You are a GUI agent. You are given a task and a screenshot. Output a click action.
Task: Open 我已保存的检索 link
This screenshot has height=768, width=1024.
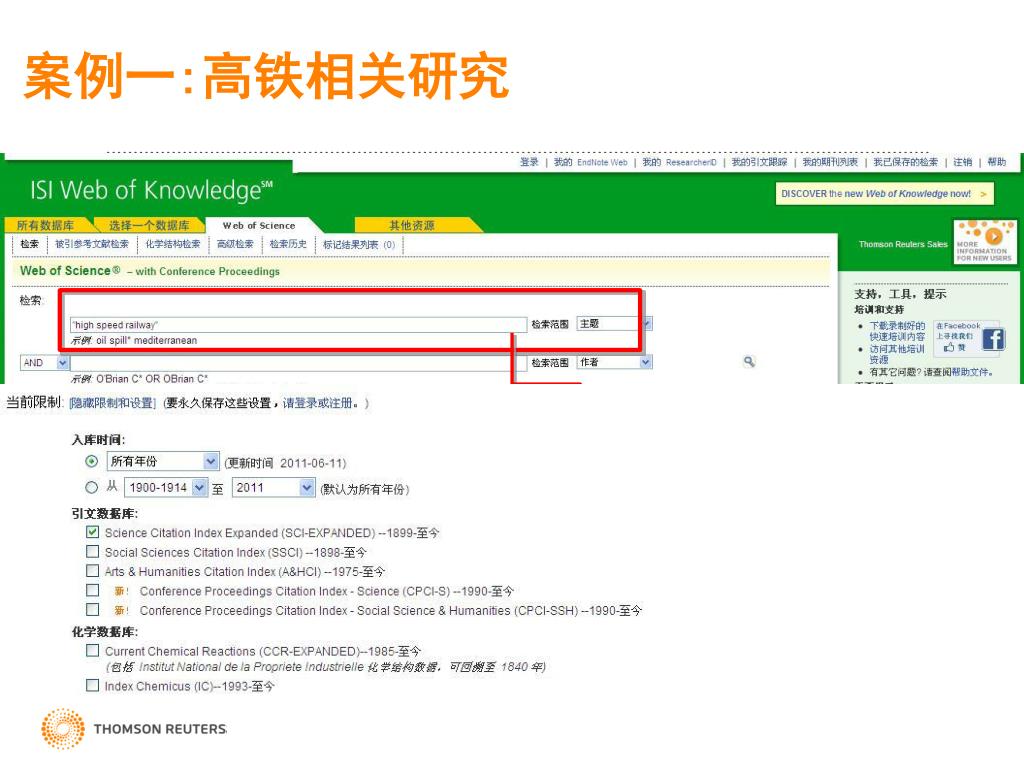coord(905,162)
